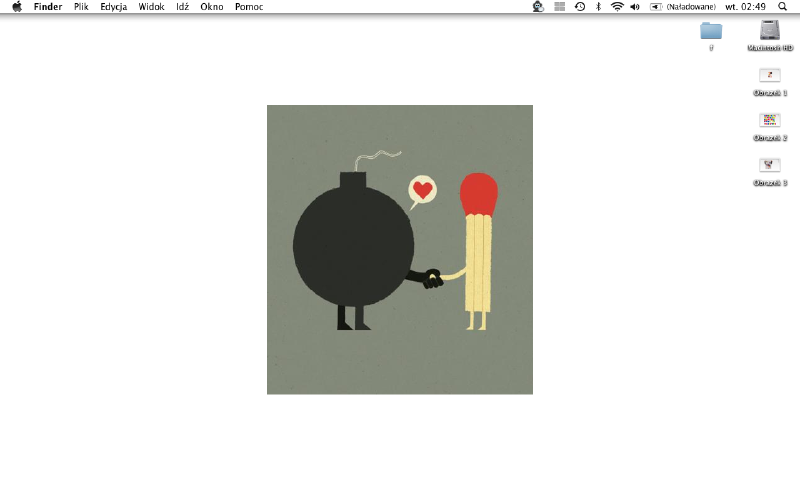Open the Wi-Fi status menu
The image size is (800, 500).
pyautogui.click(x=617, y=6)
